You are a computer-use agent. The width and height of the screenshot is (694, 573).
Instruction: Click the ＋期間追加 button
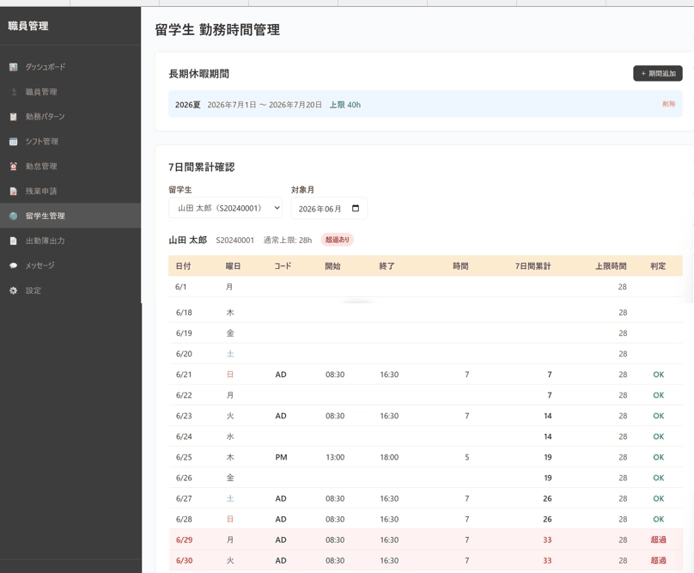click(658, 73)
